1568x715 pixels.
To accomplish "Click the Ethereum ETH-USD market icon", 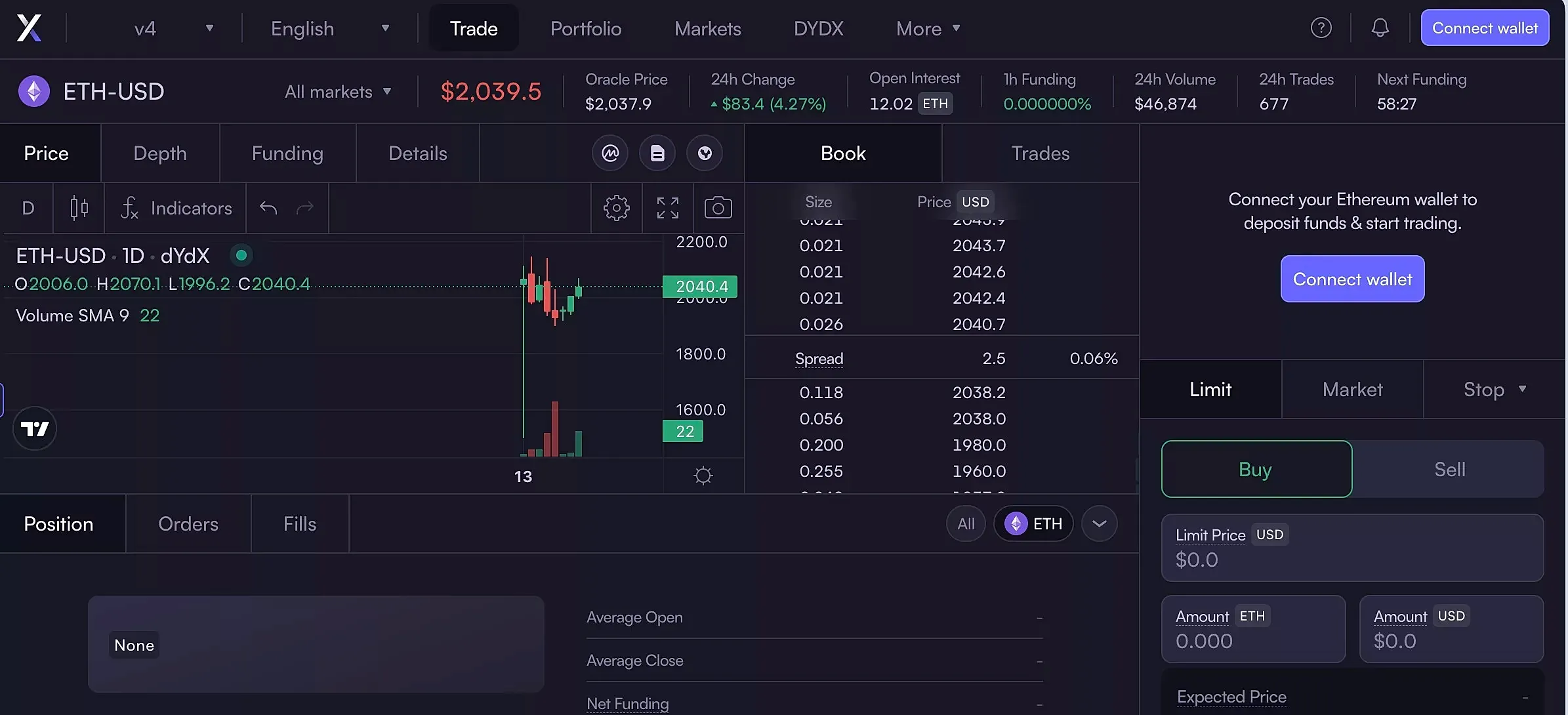I will (34, 91).
